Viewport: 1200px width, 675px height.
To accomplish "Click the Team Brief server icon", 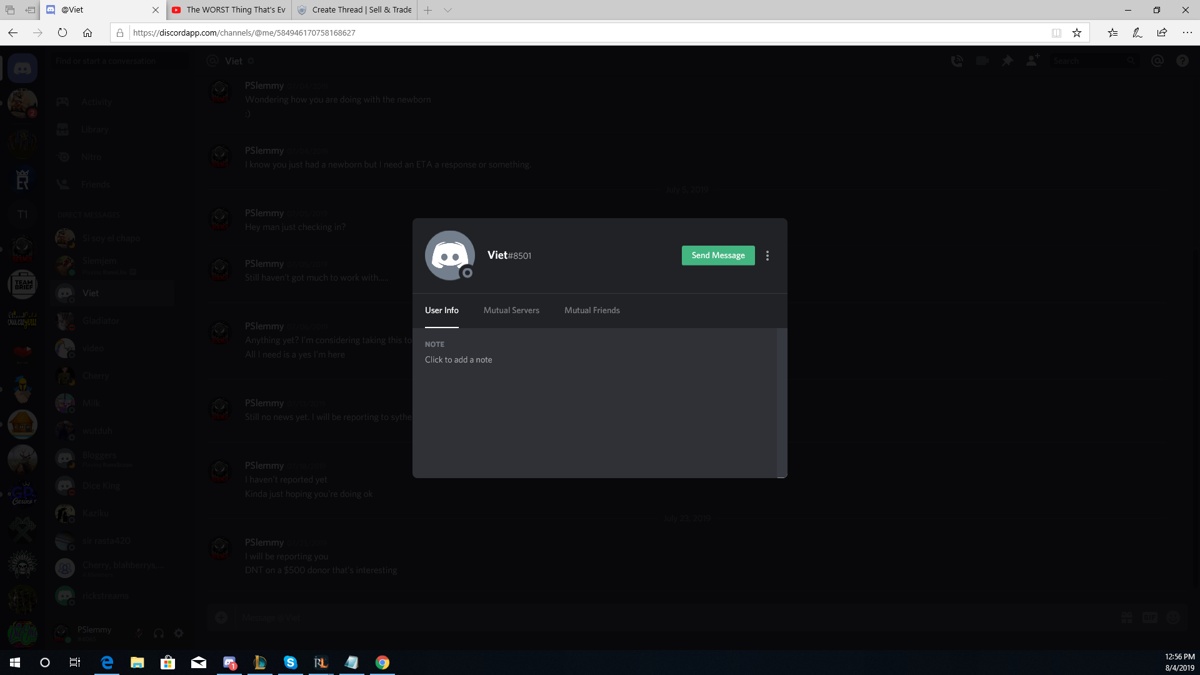I will click(22, 284).
